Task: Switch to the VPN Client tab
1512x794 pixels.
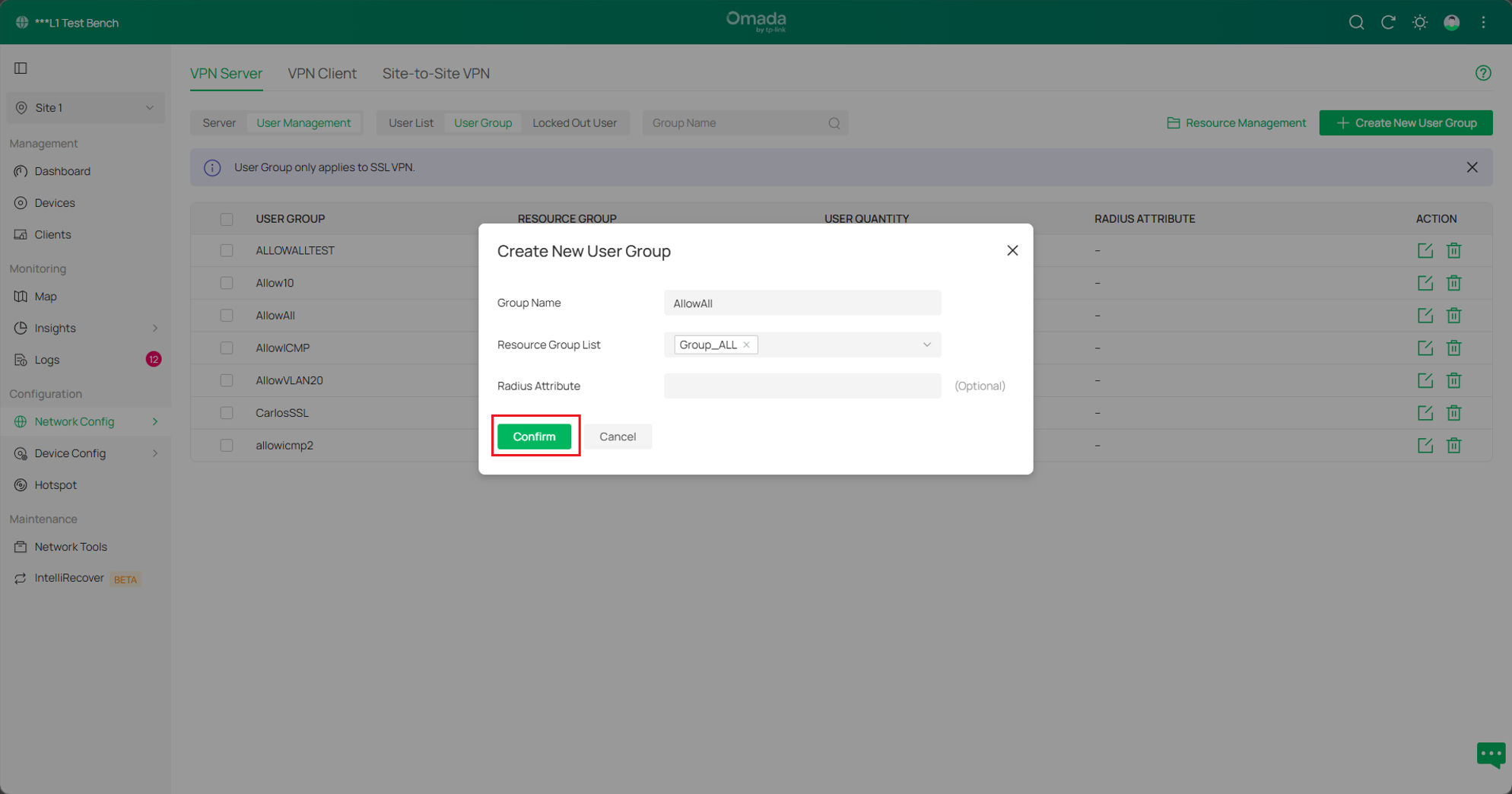Action: [x=322, y=74]
